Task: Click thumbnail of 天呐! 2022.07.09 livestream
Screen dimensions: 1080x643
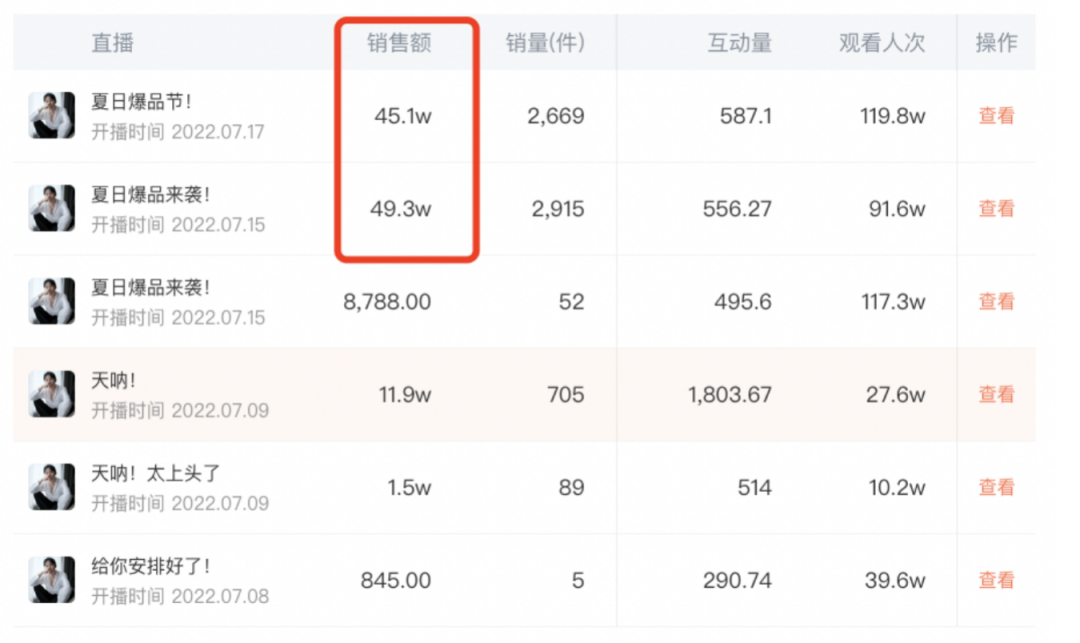Action: click(x=52, y=394)
